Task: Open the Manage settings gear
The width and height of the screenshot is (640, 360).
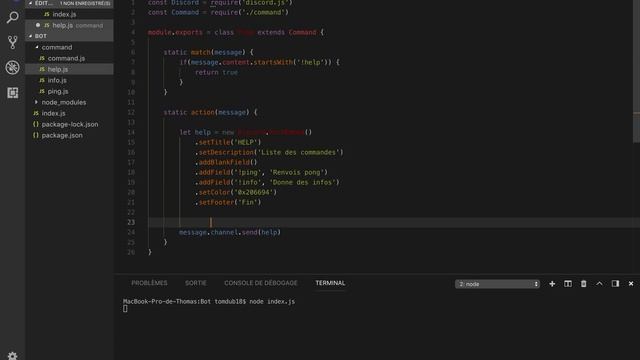Action: (12, 356)
